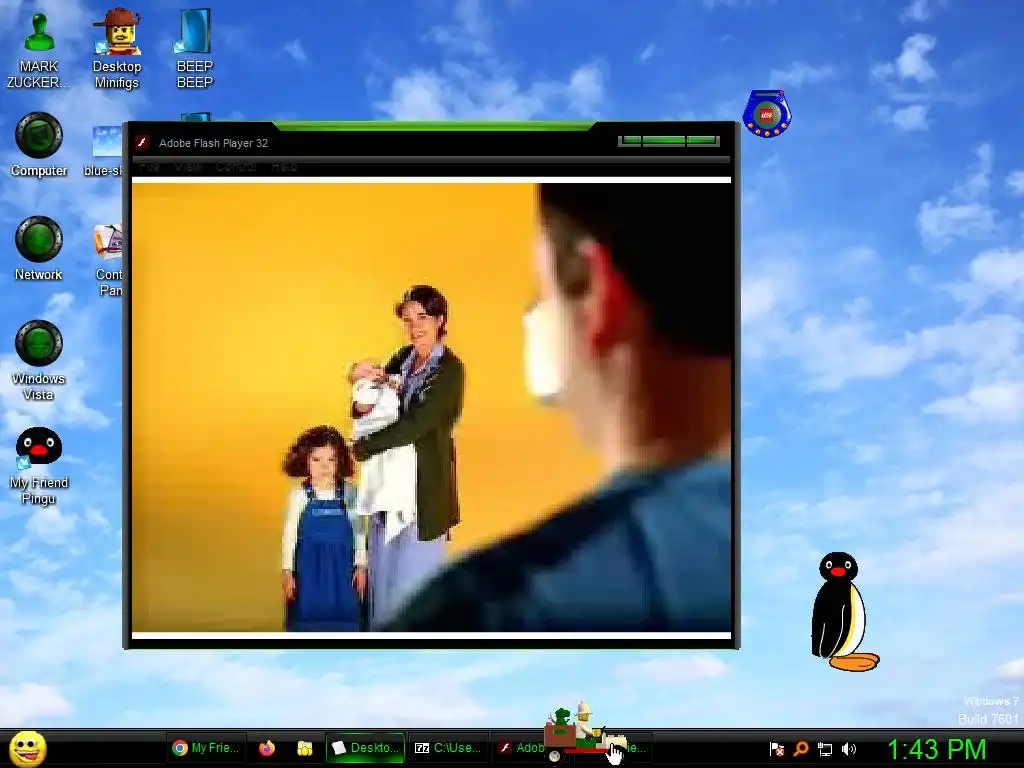Open the Control Panel desktop icon
The height and width of the screenshot is (768, 1024).
pyautogui.click(x=108, y=260)
